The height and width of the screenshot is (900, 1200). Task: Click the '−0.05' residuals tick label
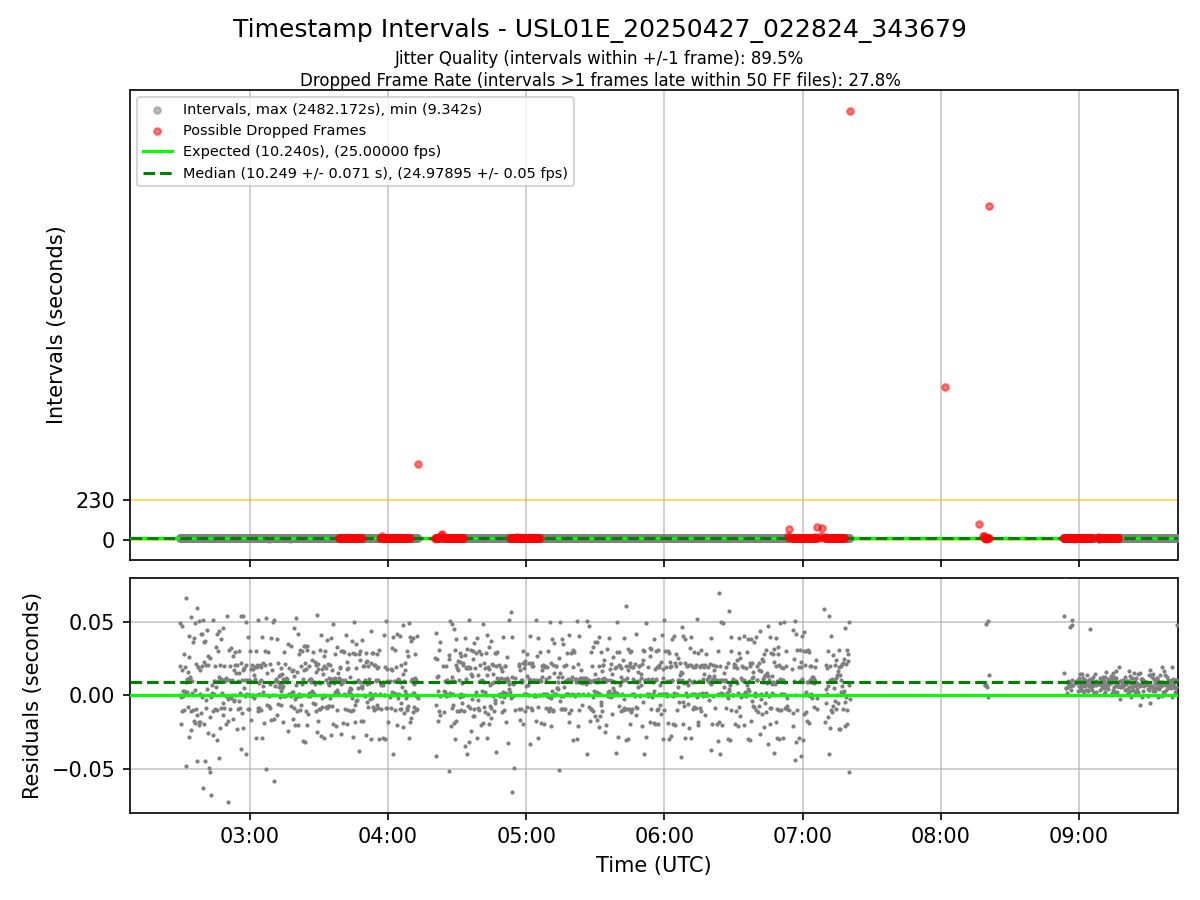pos(85,770)
